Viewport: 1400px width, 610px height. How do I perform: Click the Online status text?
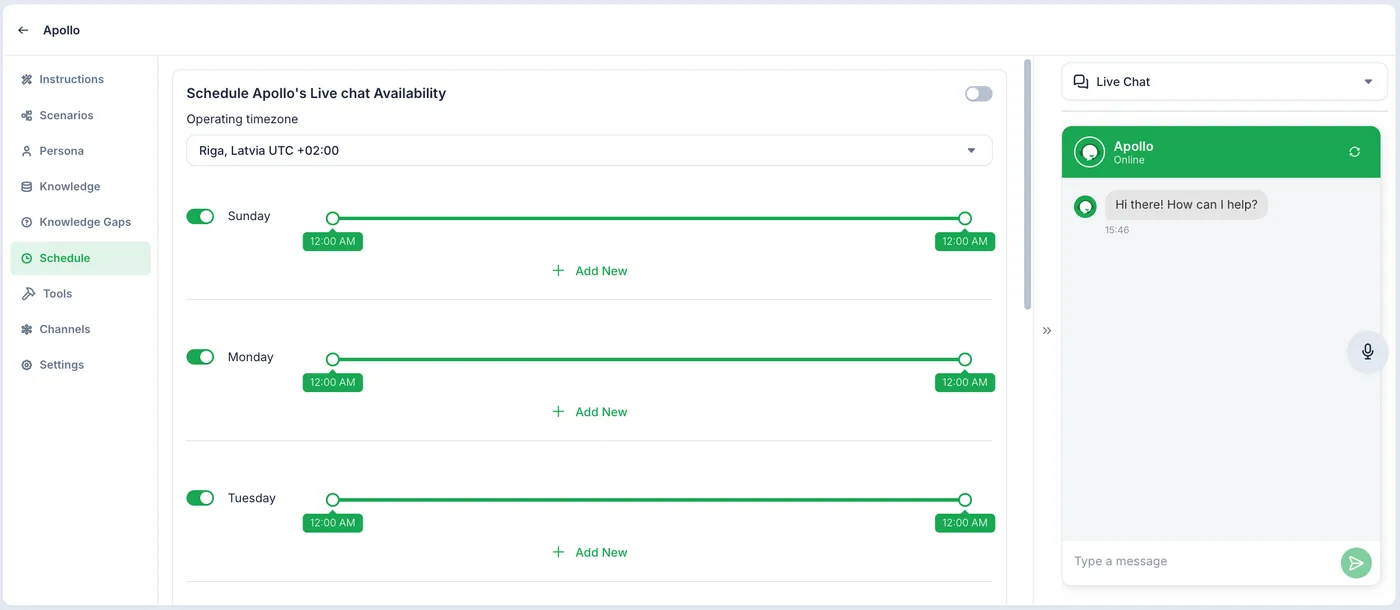coord(1129,160)
